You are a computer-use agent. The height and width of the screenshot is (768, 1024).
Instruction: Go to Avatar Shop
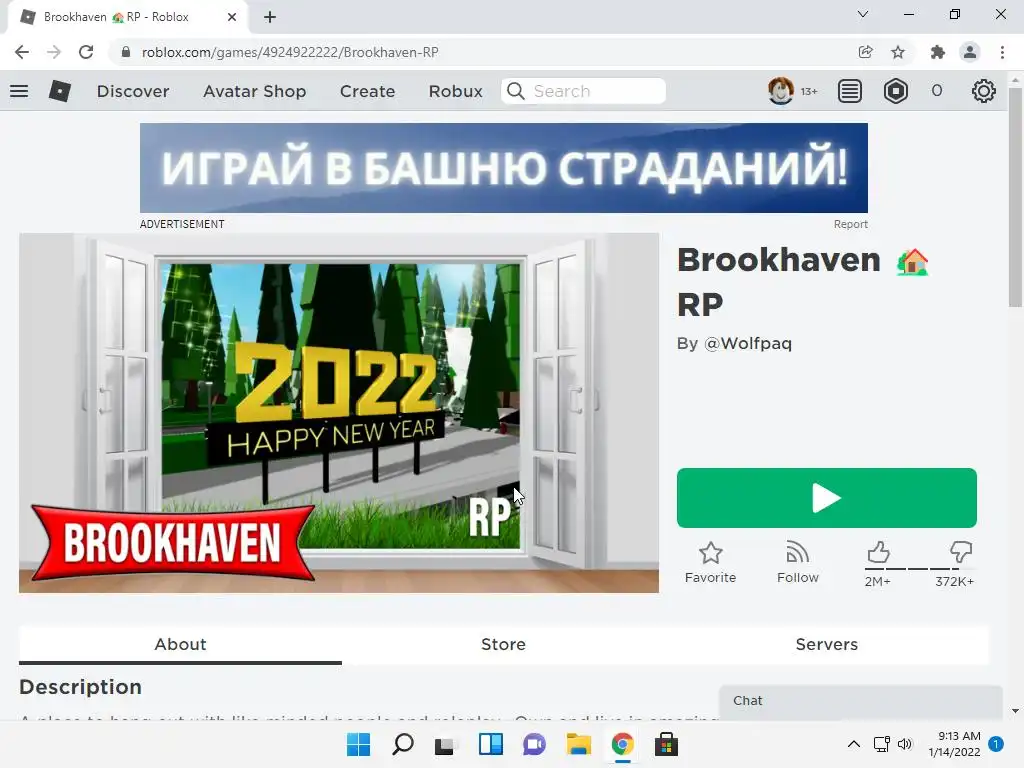pos(254,91)
